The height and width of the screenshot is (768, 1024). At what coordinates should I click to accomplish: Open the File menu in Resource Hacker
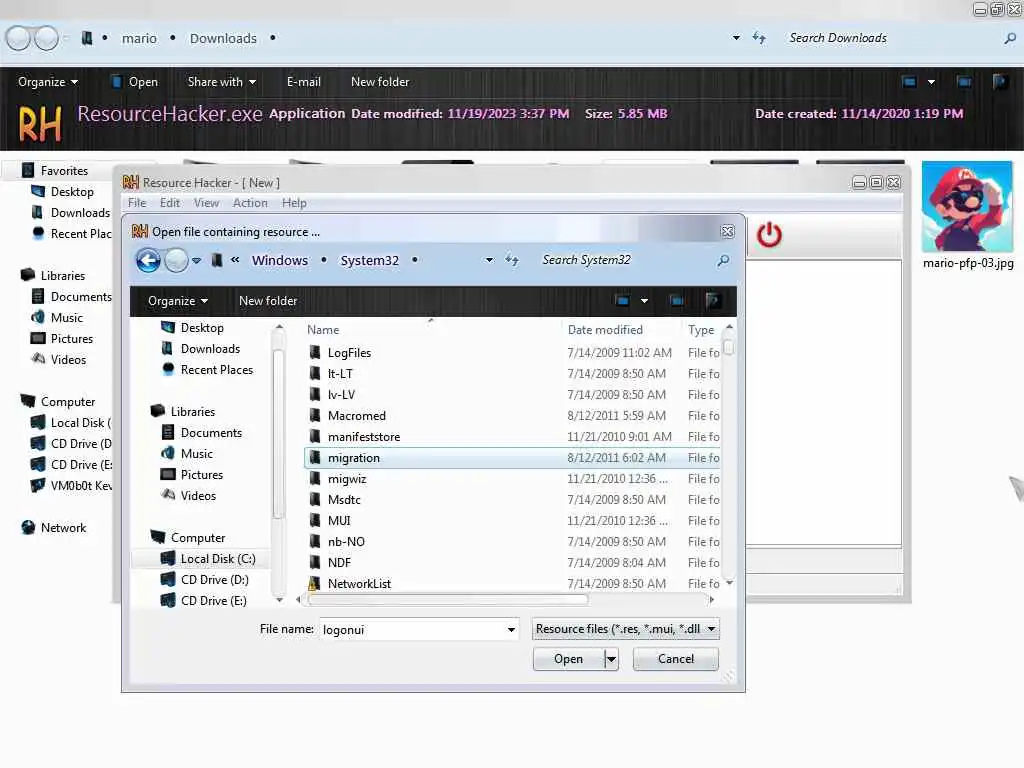(x=137, y=203)
